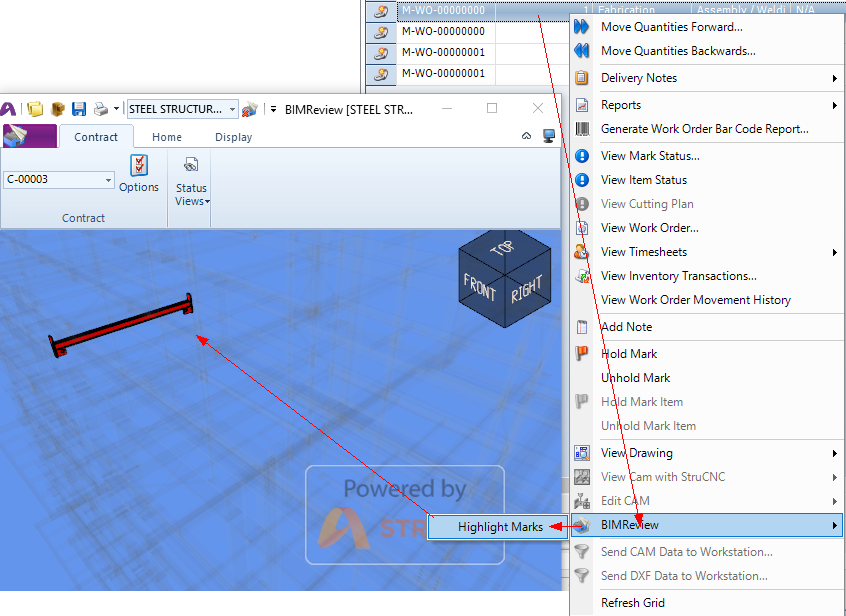Choose Refresh Grid in the context menu
846x616 pixels.
(632, 603)
